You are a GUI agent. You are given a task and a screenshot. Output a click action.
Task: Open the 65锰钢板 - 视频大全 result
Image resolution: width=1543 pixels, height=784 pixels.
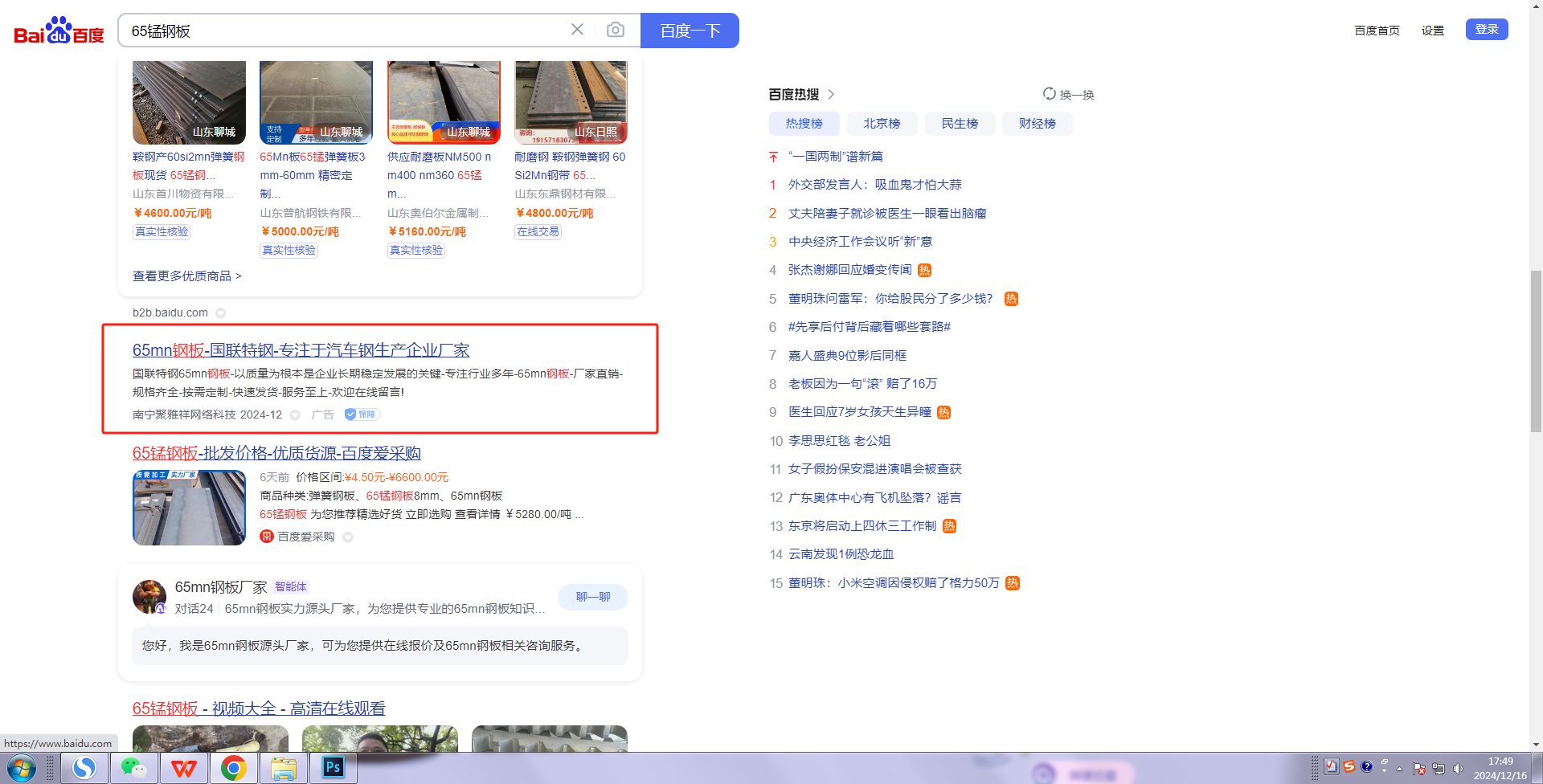259,708
